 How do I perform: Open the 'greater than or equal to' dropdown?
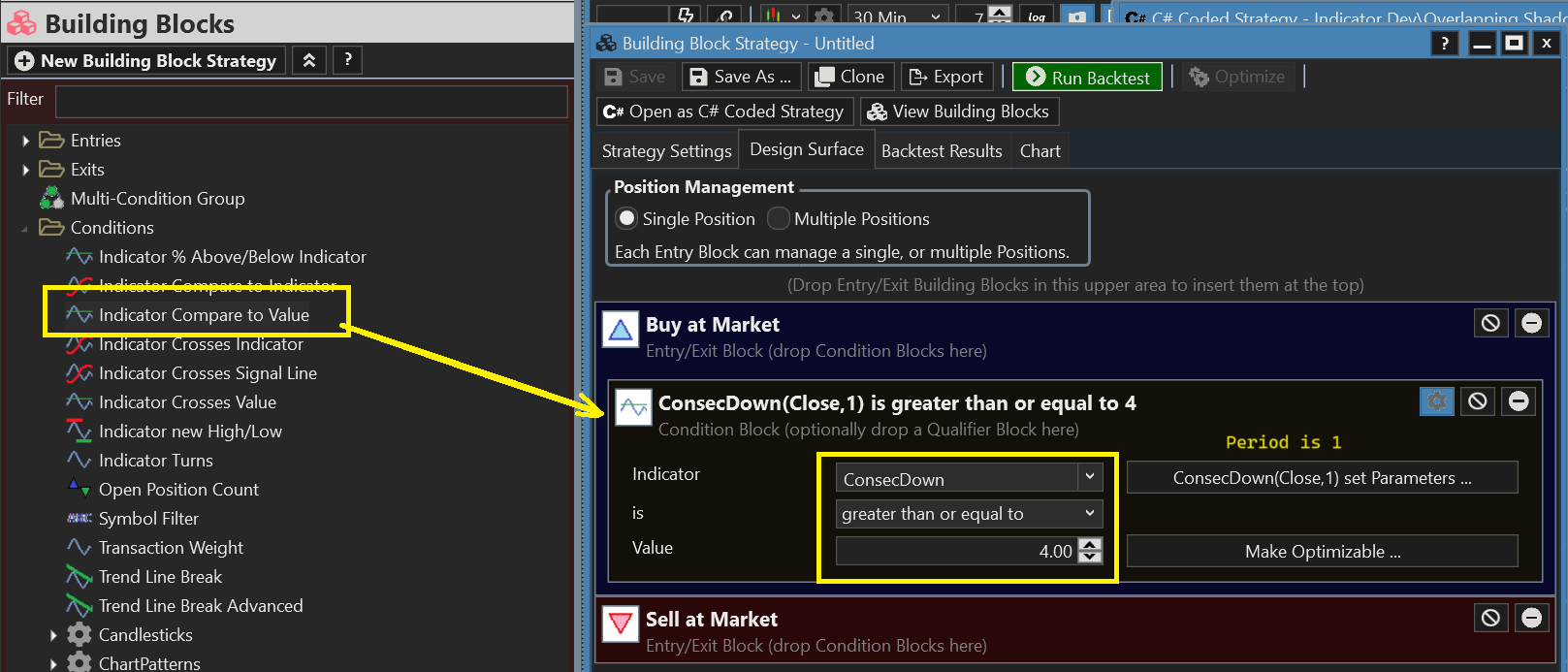pos(1089,513)
